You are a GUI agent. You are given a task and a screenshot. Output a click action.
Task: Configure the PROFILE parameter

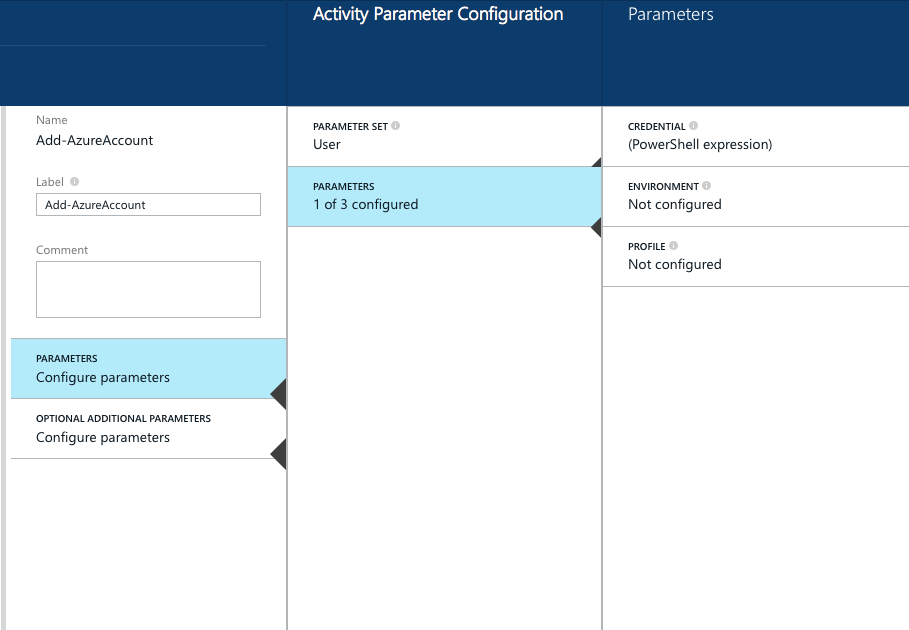pyautogui.click(x=756, y=257)
